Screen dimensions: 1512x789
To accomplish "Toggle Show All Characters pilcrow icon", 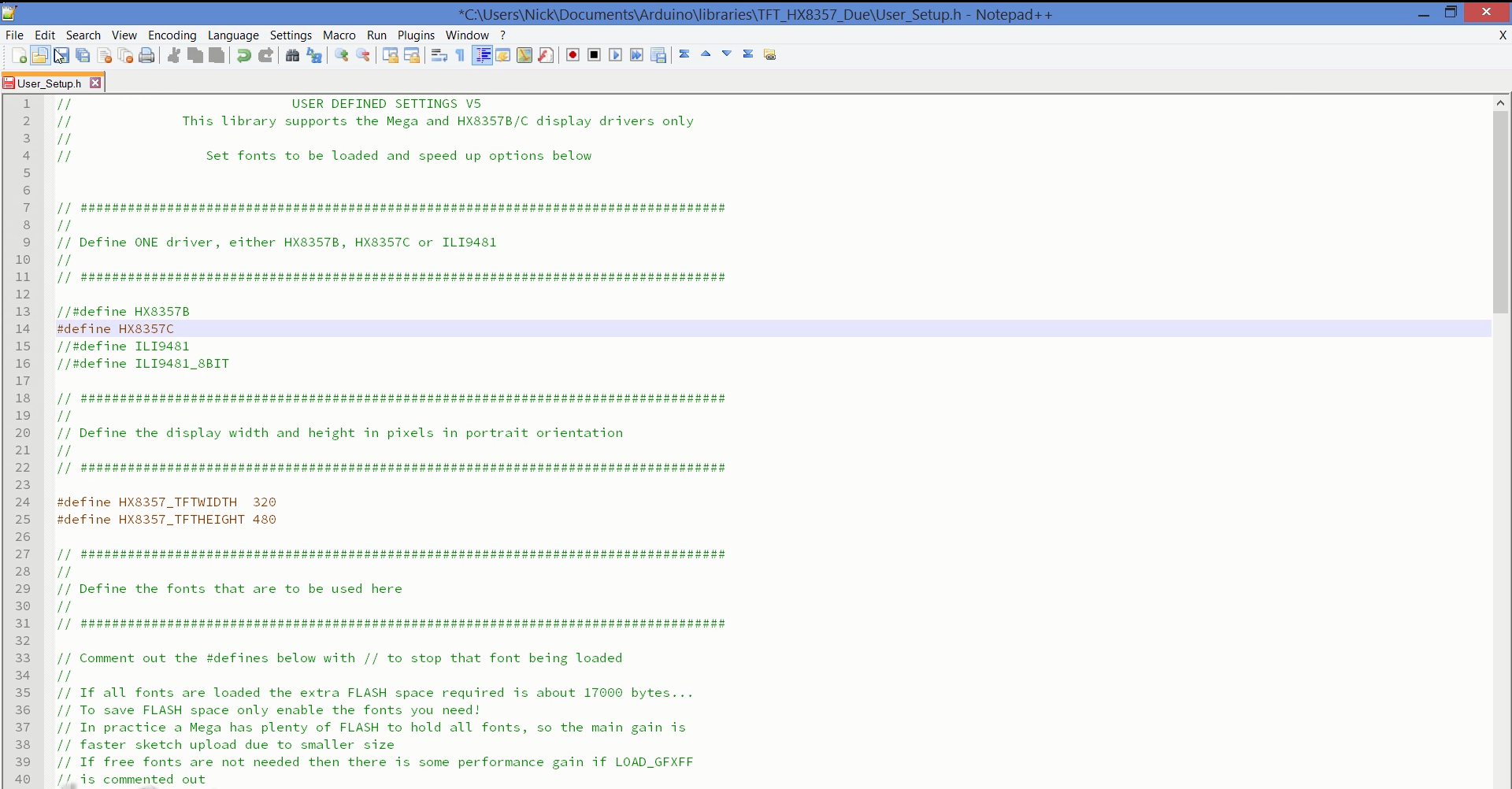I will (461, 55).
